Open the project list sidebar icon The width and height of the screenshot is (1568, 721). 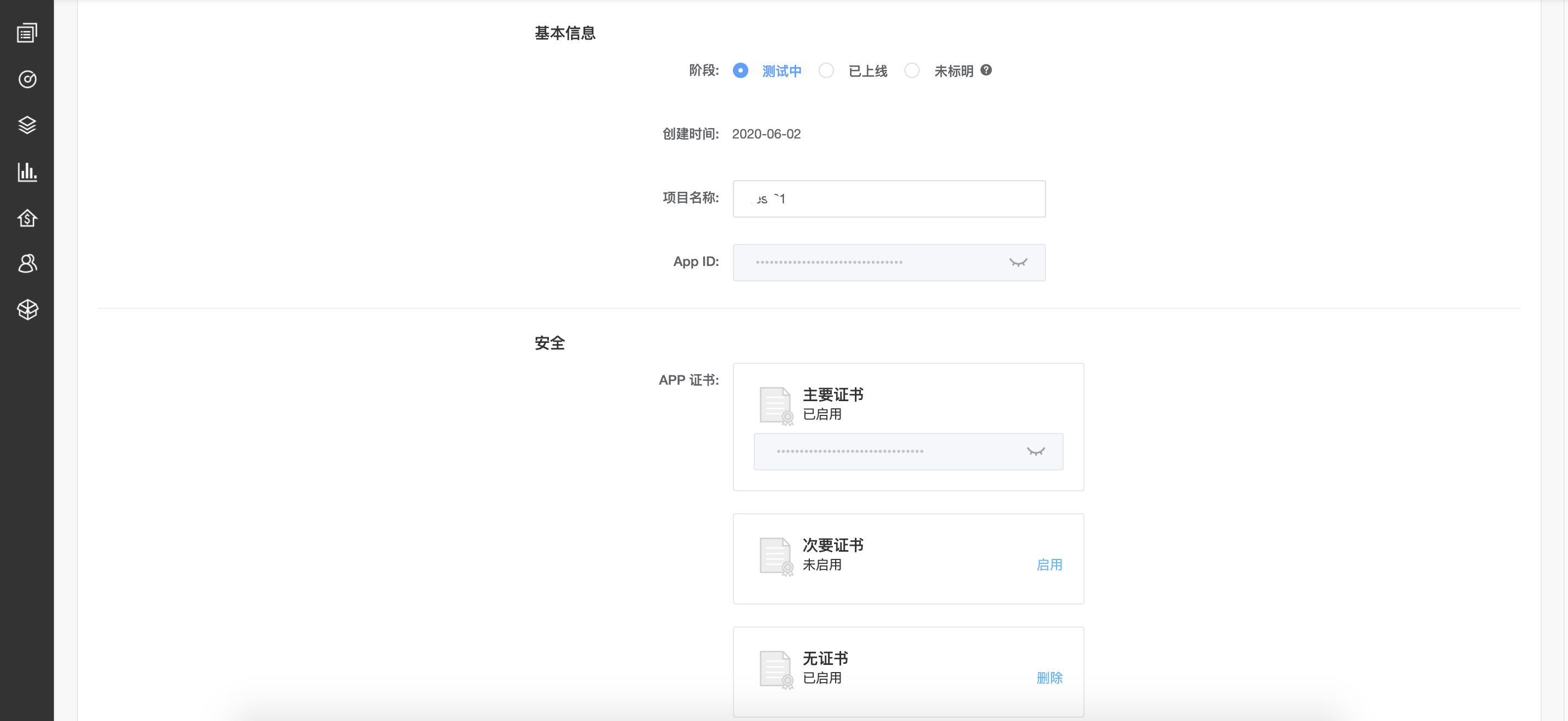pos(27,33)
